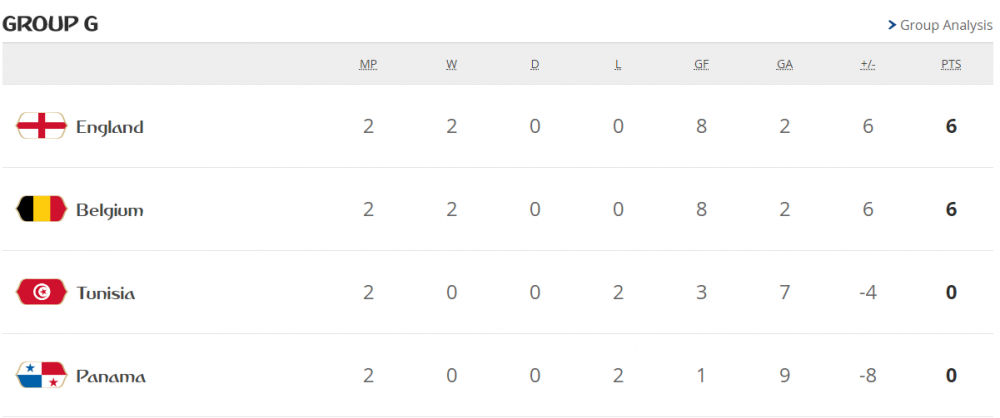1000x418 pixels.
Task: Click the arrow beside Group Analysis
Action: [x=891, y=25]
